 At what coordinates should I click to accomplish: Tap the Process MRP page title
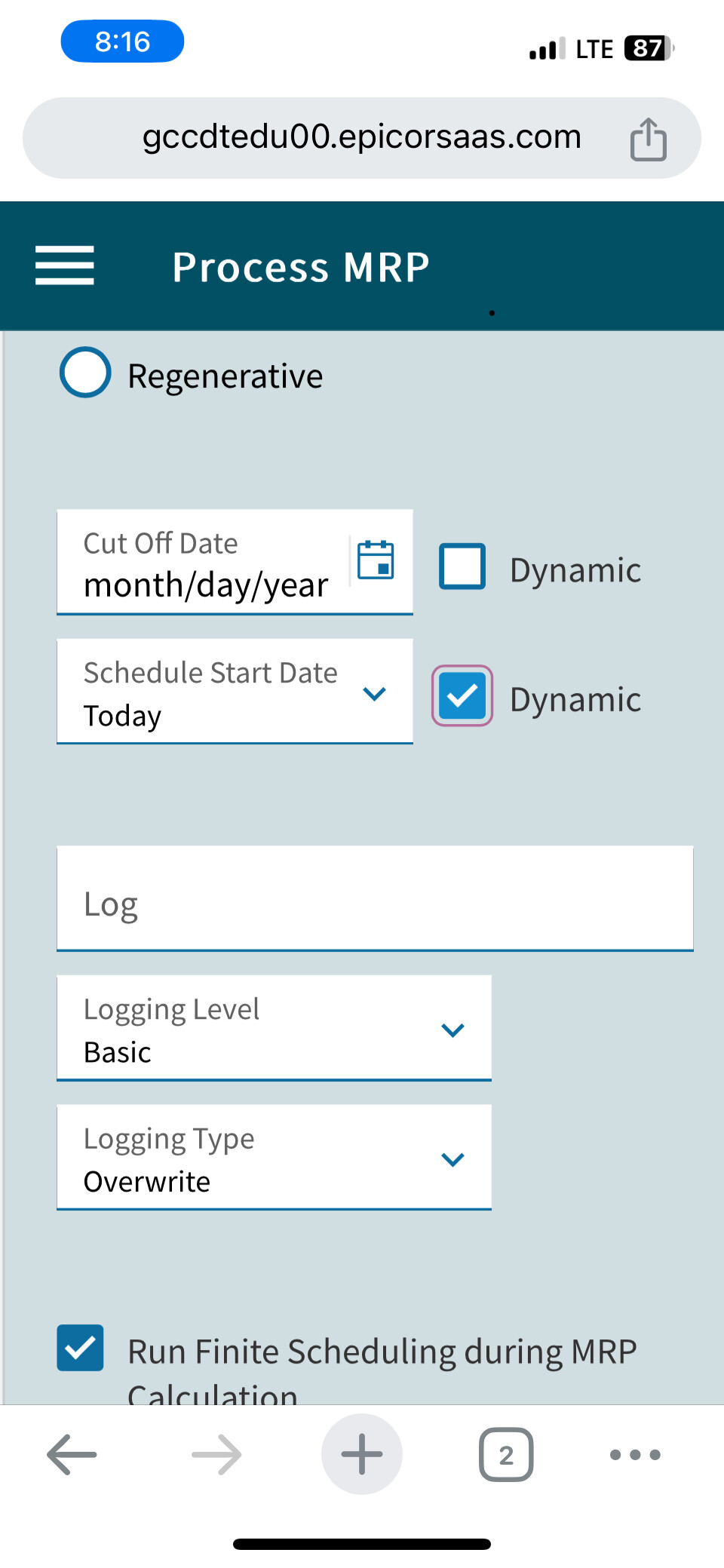point(301,267)
